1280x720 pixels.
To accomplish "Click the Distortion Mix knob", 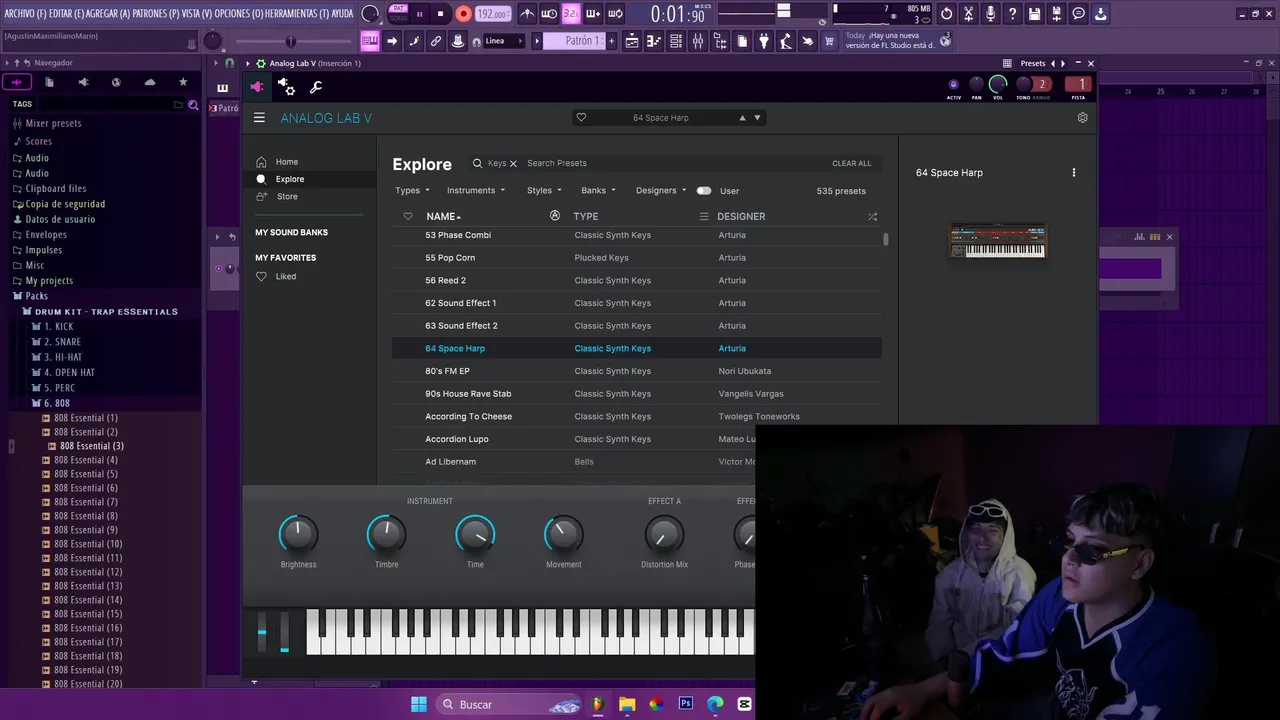I will [664, 535].
